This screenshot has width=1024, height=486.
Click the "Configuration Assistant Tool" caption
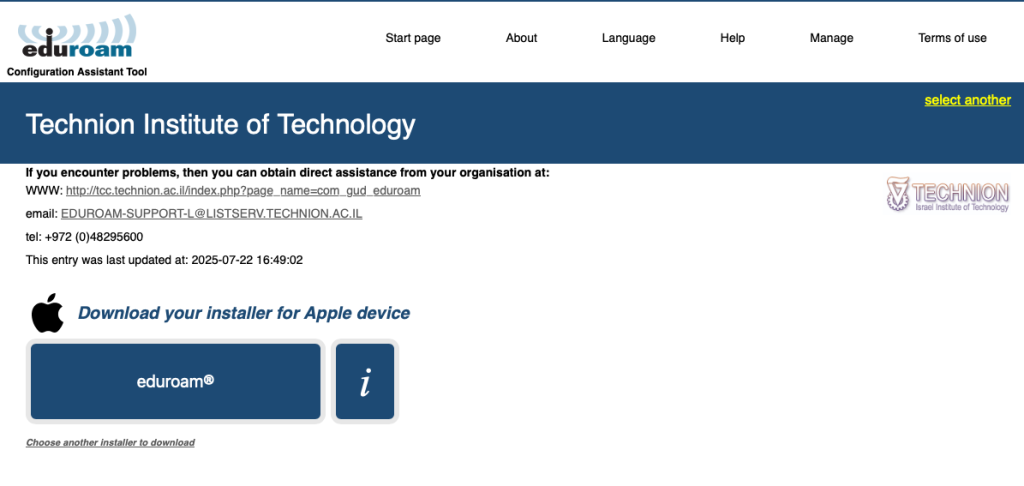click(x=77, y=72)
